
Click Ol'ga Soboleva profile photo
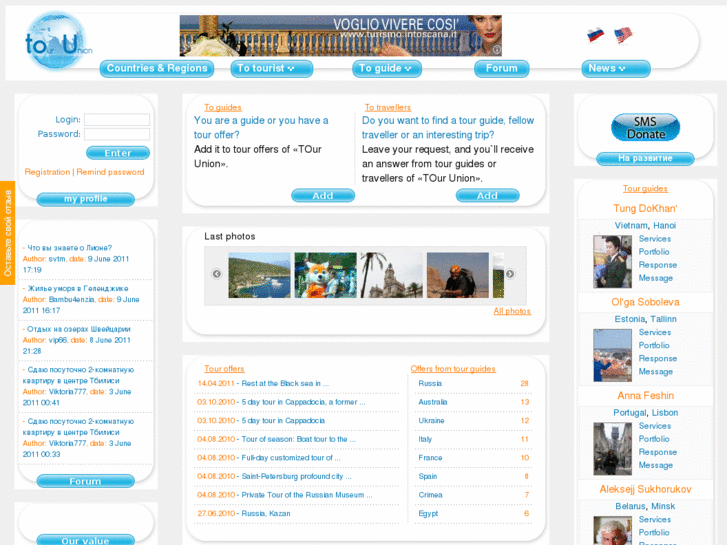pyautogui.click(x=612, y=355)
